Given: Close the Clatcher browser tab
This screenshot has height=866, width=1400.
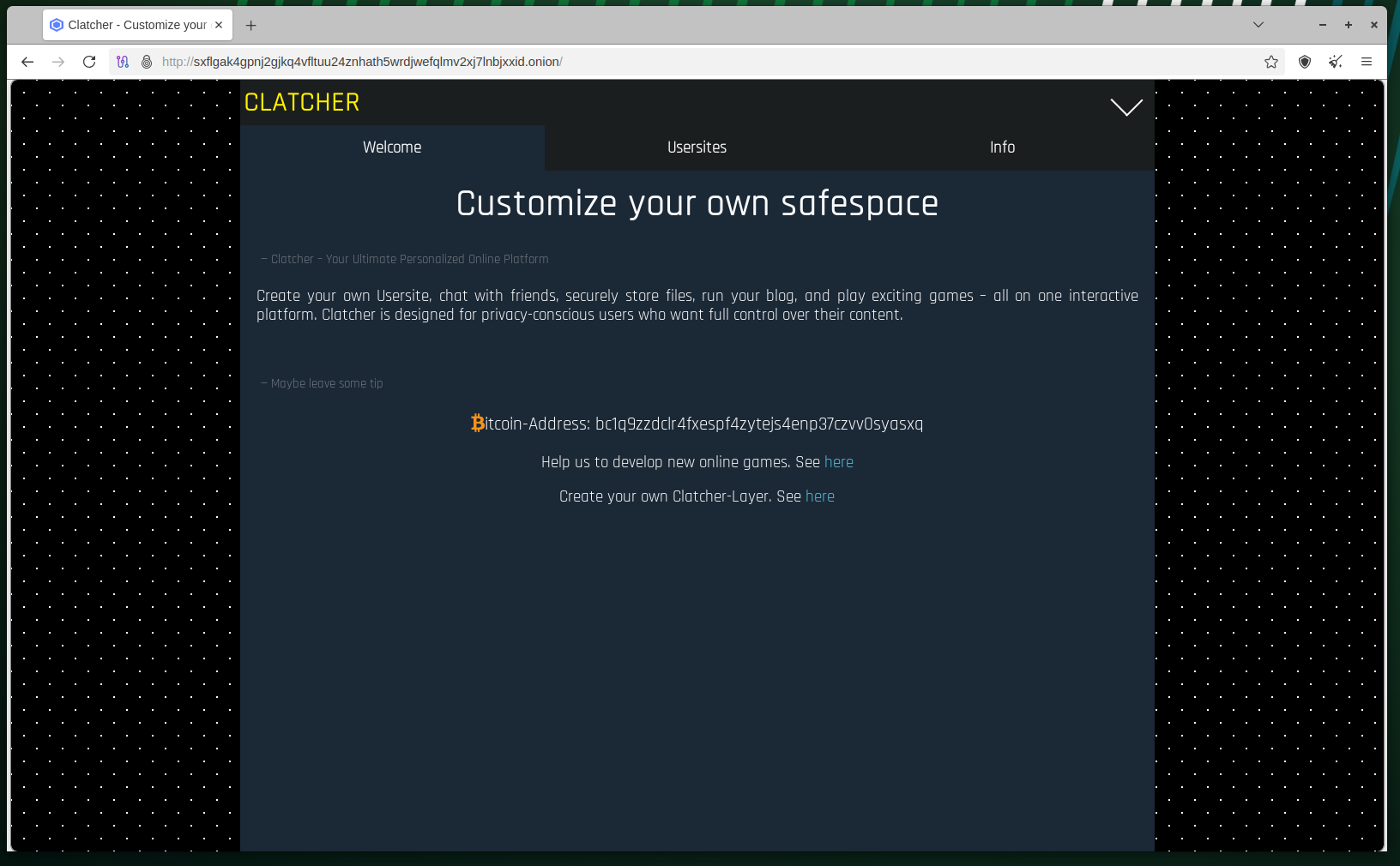Looking at the screenshot, I should pos(219,25).
